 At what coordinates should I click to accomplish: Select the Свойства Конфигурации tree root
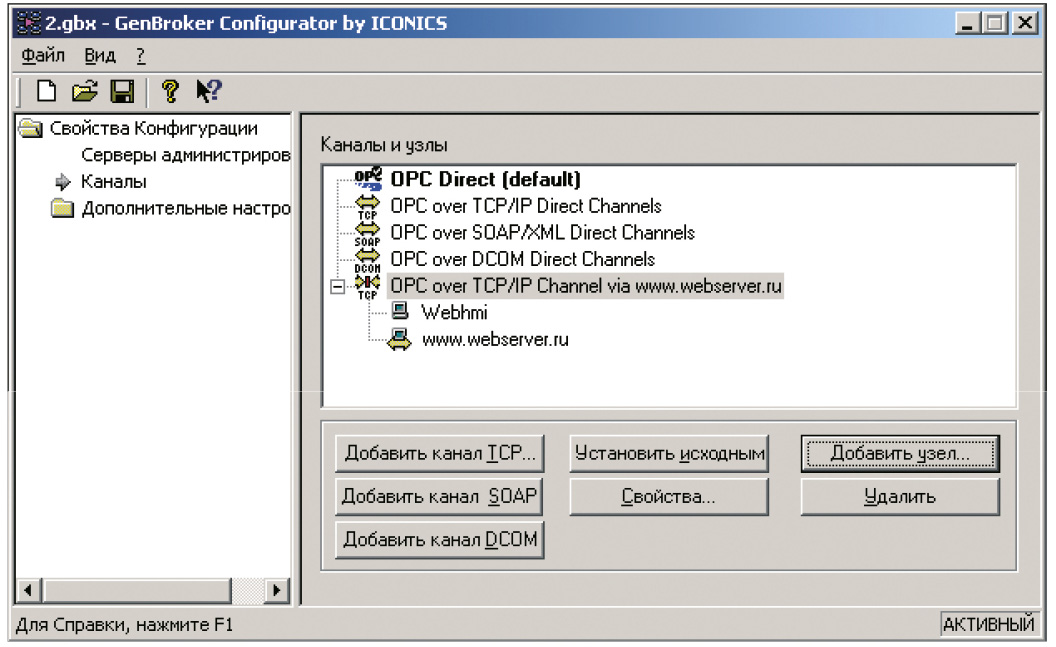pos(154,128)
